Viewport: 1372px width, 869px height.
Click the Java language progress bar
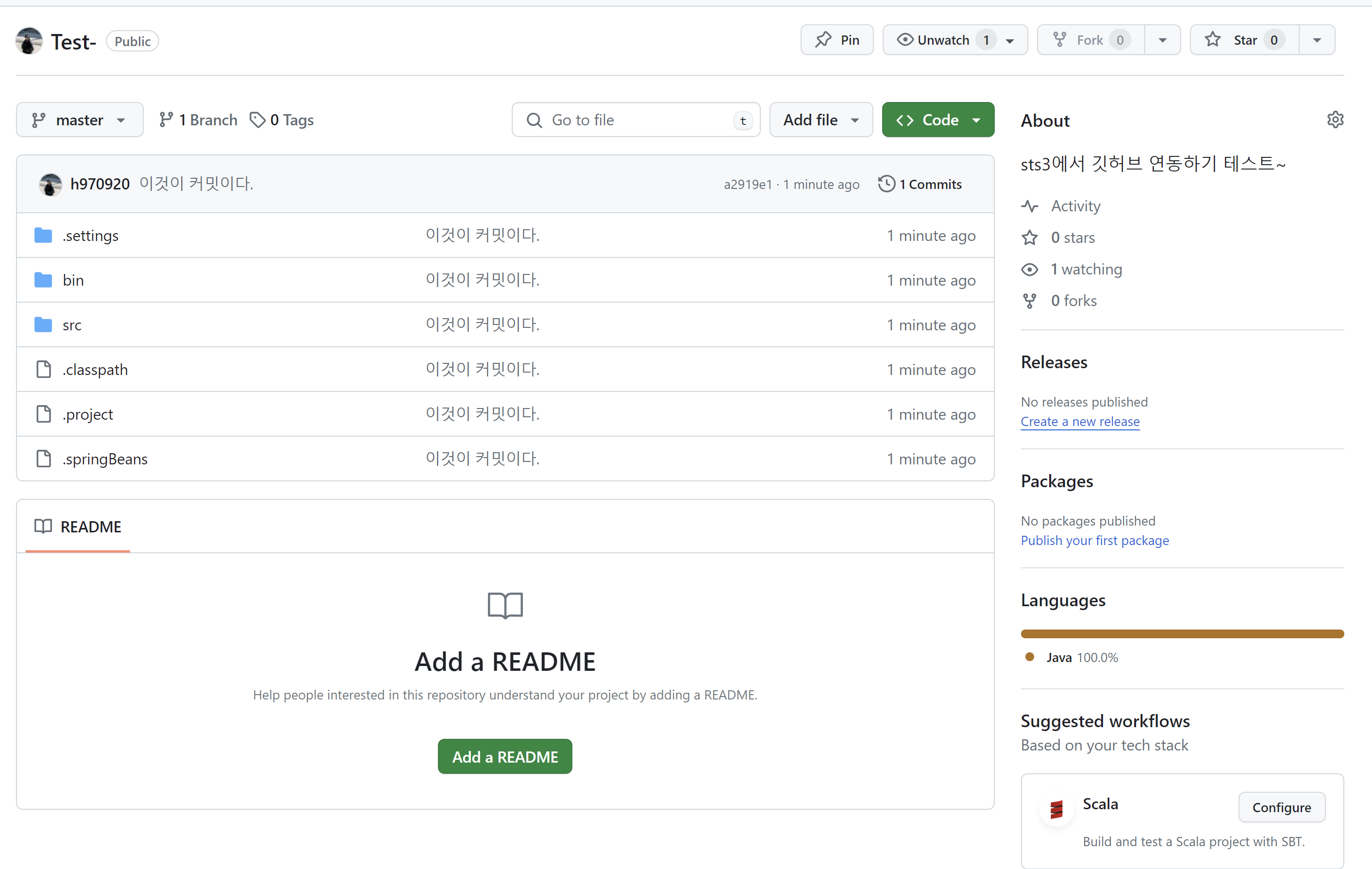click(1182, 633)
